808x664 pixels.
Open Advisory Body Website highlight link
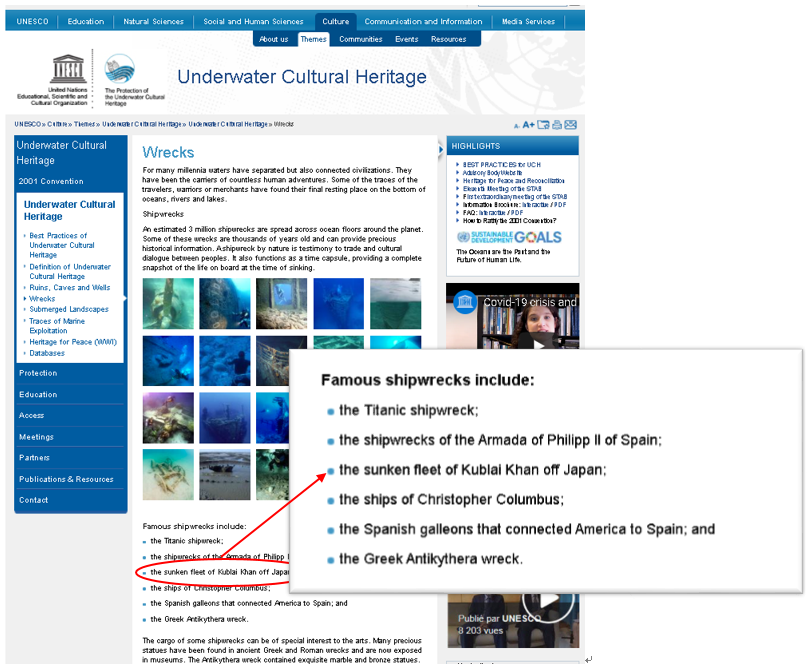pyautogui.click(x=492, y=173)
